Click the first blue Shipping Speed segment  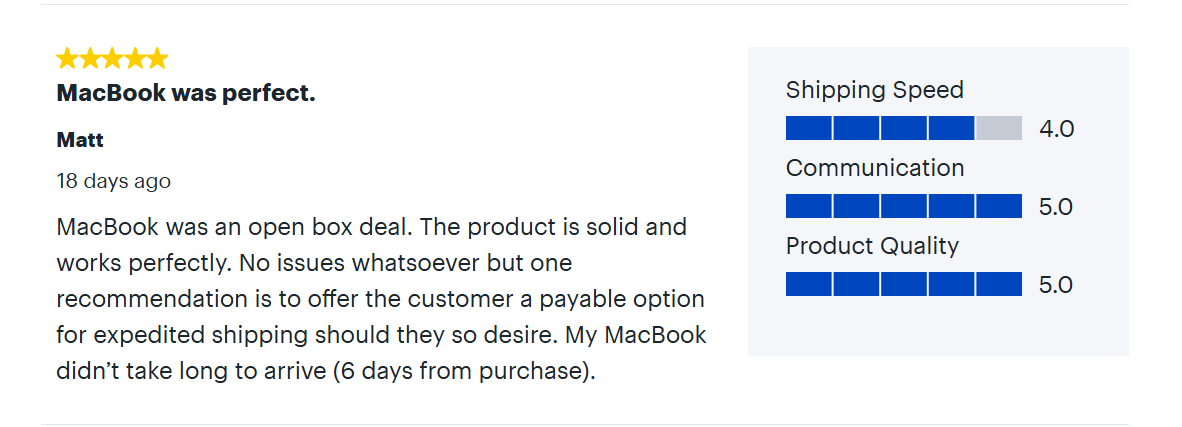coord(808,128)
